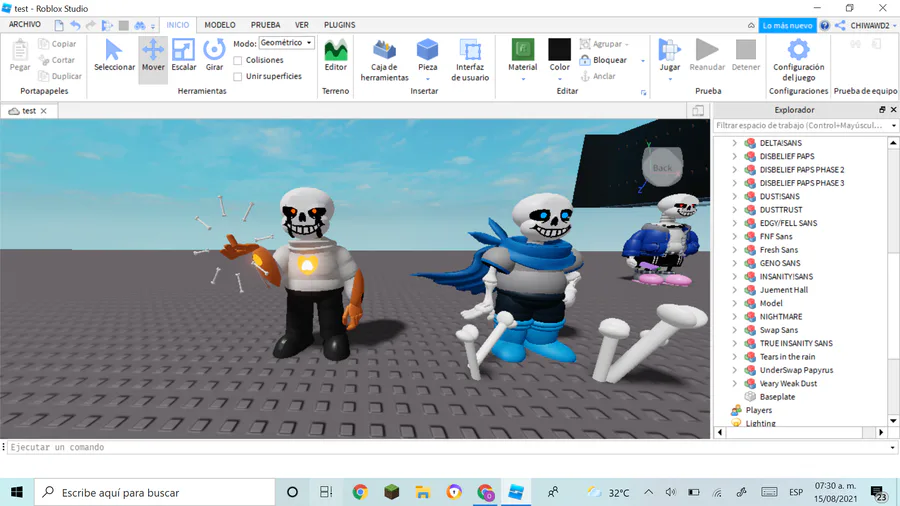Open the Pieza dropdown arrow
The height and width of the screenshot is (506, 900).
point(428,79)
